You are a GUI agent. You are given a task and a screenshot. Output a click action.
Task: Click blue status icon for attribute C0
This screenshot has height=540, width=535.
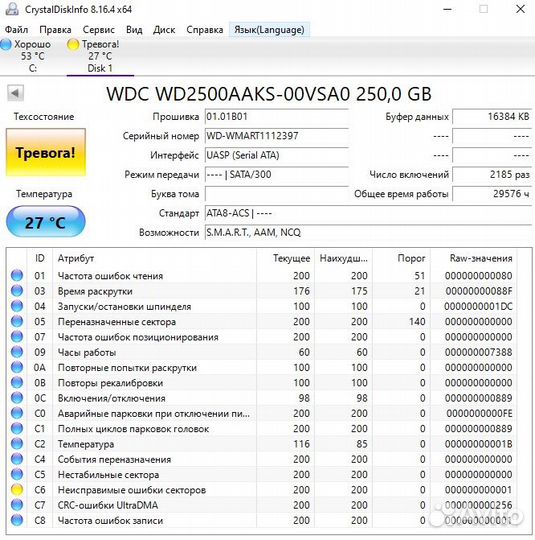17,413
